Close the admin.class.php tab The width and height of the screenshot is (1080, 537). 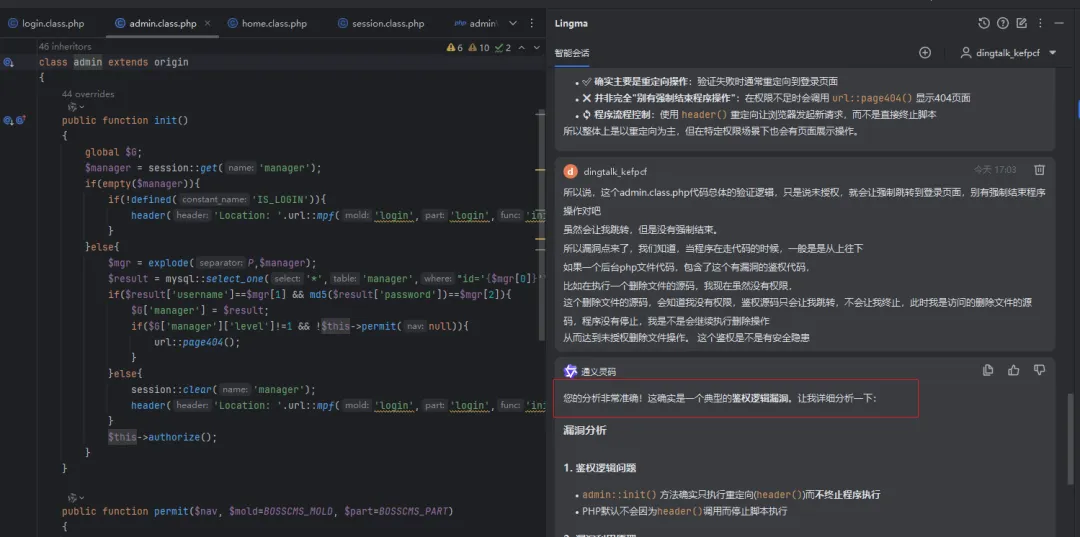[x=209, y=23]
